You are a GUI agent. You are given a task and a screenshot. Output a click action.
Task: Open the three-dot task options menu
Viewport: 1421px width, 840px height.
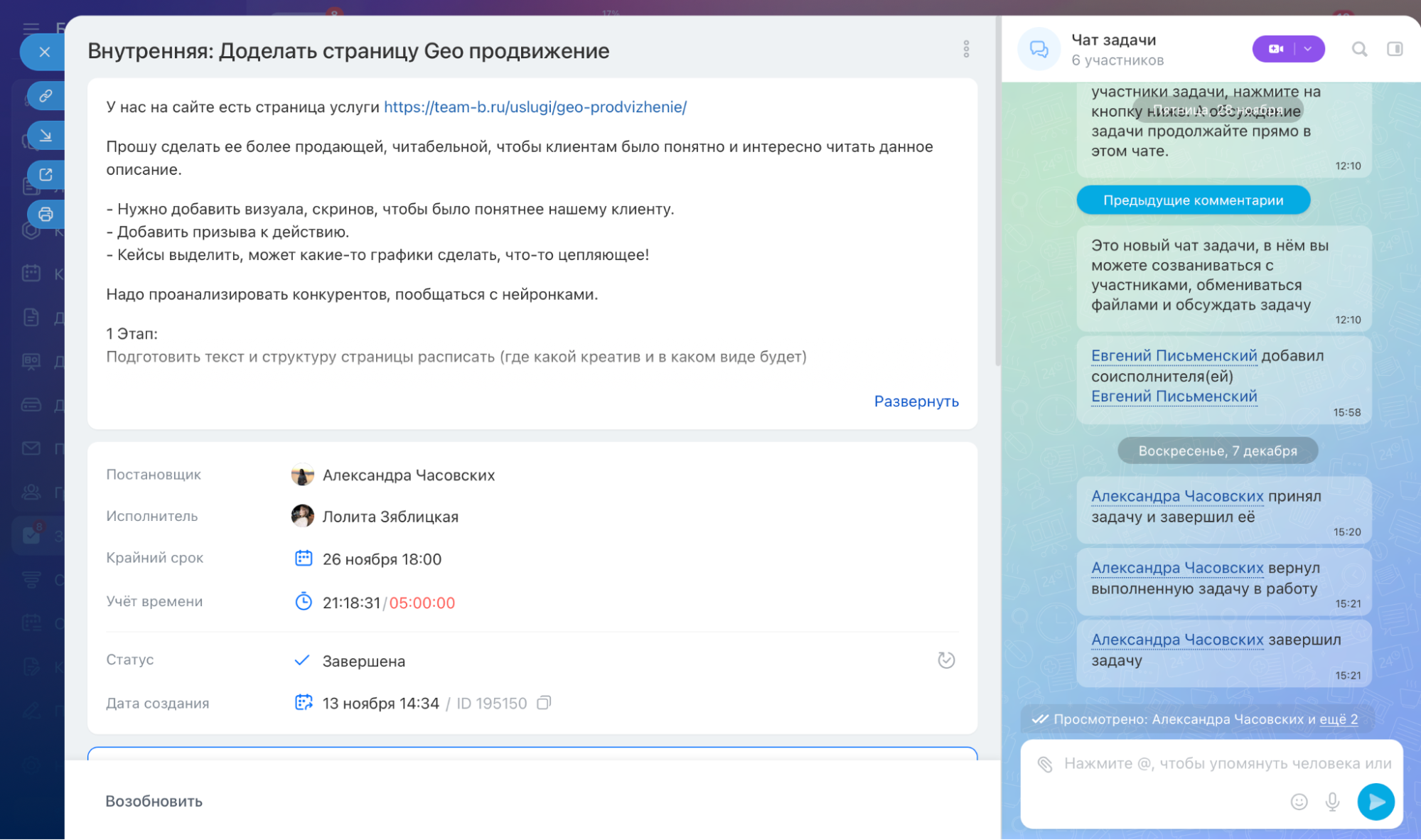click(x=966, y=49)
